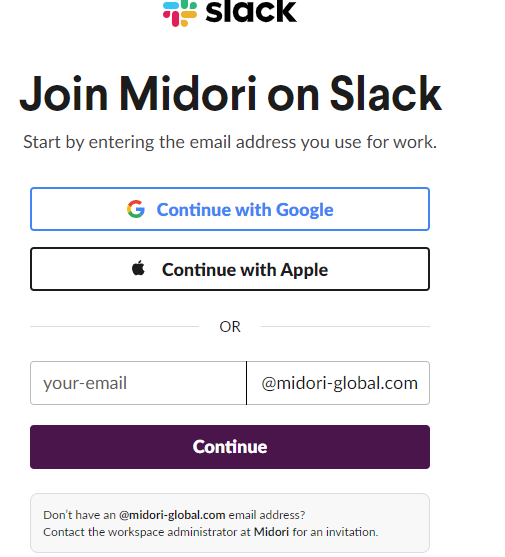This screenshot has height=557, width=505.
Task: Click 'for an invitation' text in notice
Action: (335, 532)
